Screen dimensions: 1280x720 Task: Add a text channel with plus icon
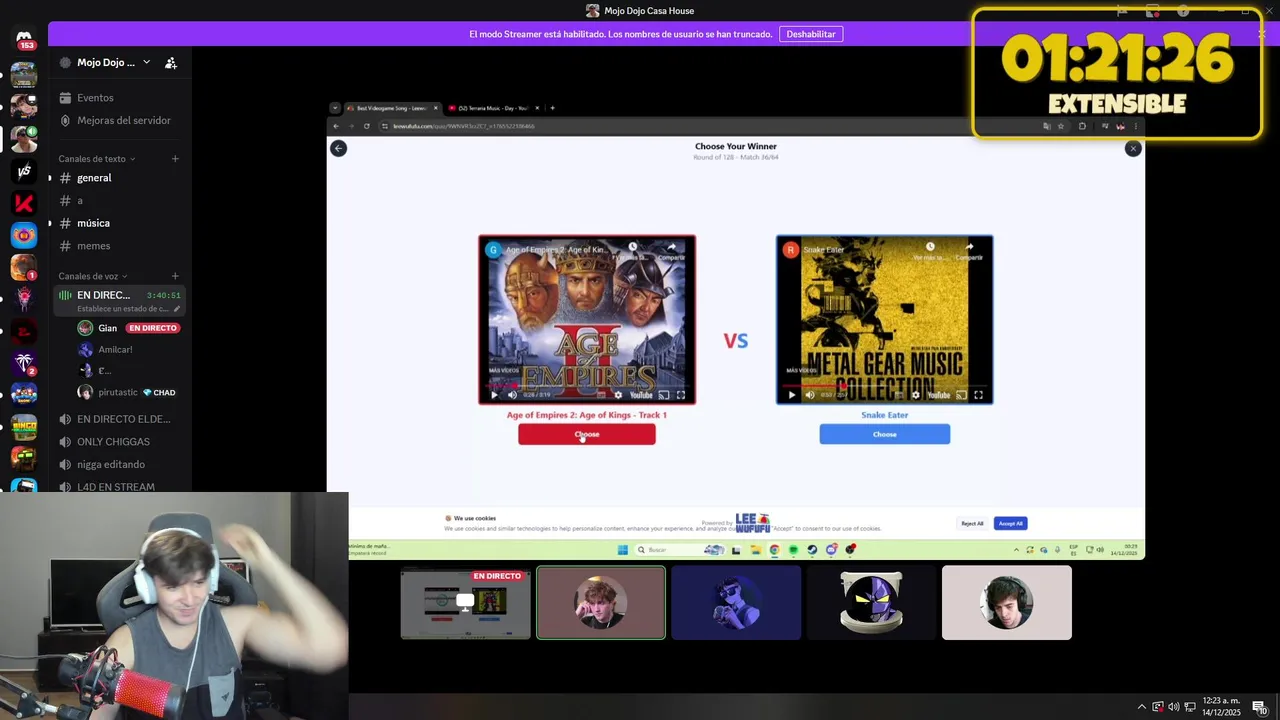tap(175, 158)
